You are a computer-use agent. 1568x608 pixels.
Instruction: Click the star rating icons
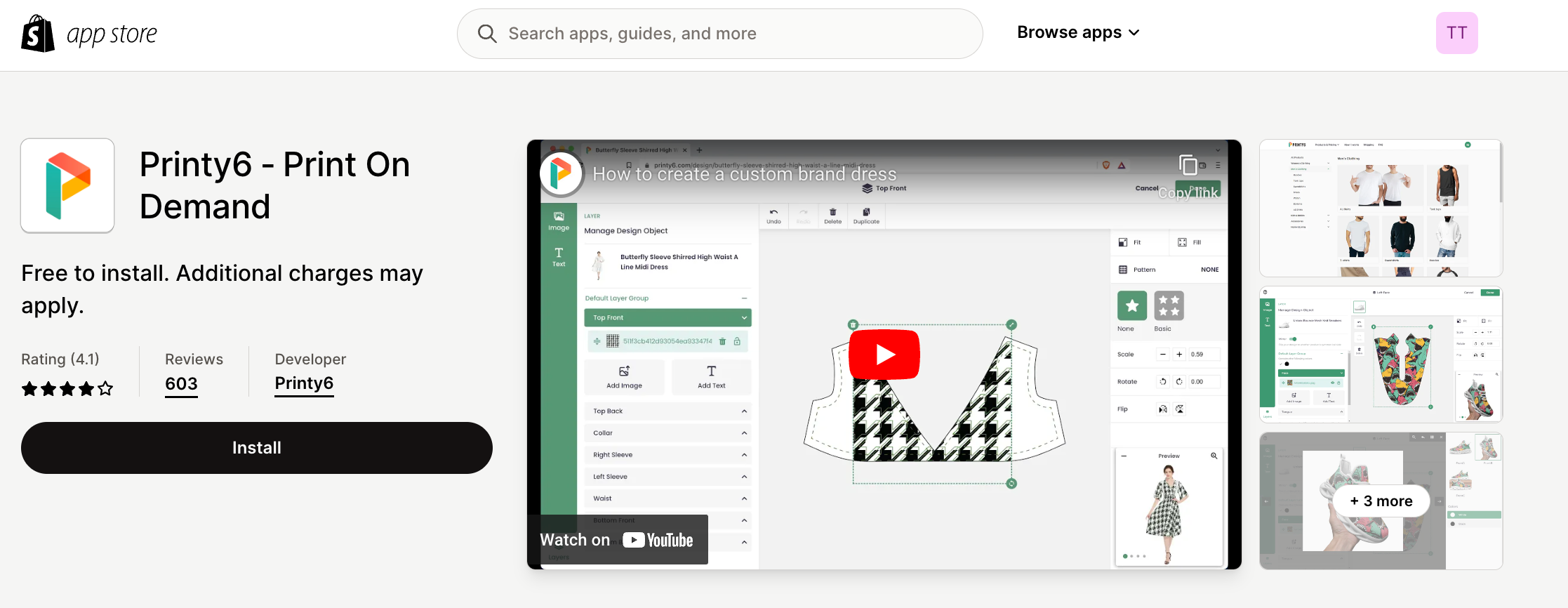tap(67, 388)
